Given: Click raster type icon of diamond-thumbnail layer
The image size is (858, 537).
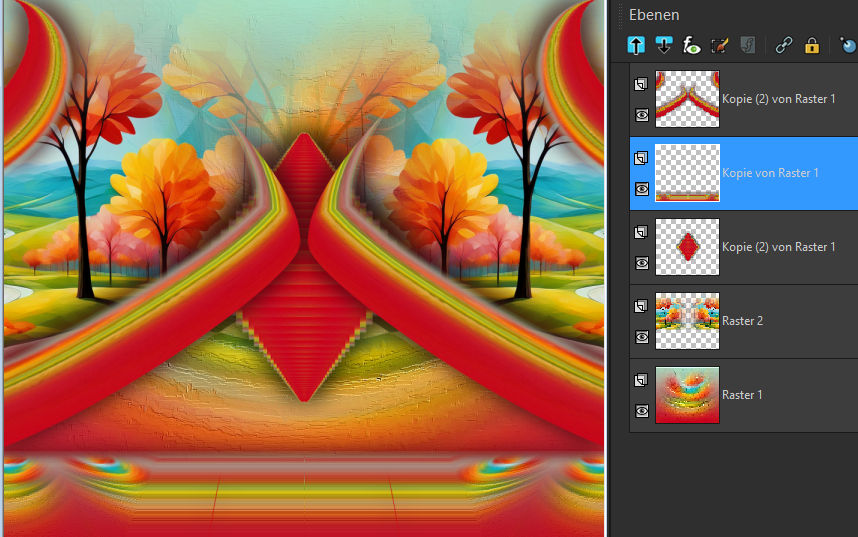Looking at the screenshot, I should pos(641,232).
